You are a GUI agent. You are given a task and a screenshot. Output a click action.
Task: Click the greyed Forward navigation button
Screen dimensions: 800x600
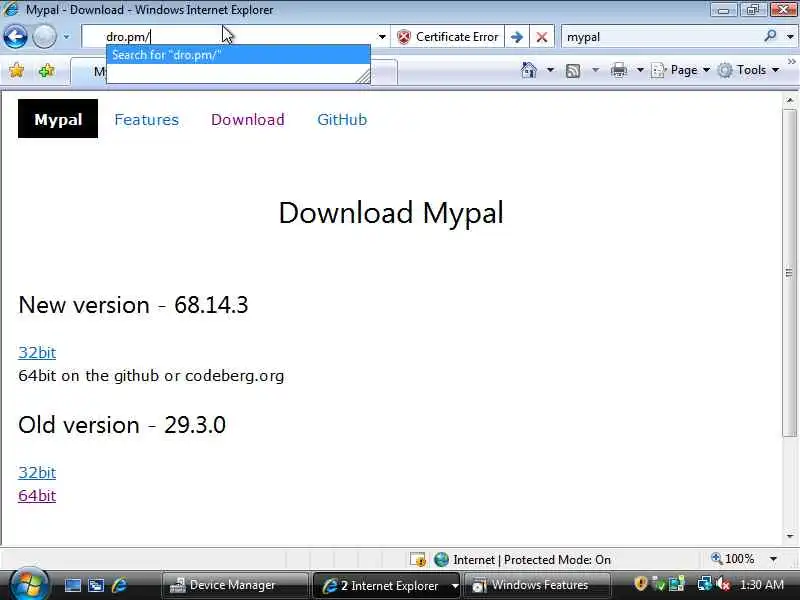click(44, 37)
